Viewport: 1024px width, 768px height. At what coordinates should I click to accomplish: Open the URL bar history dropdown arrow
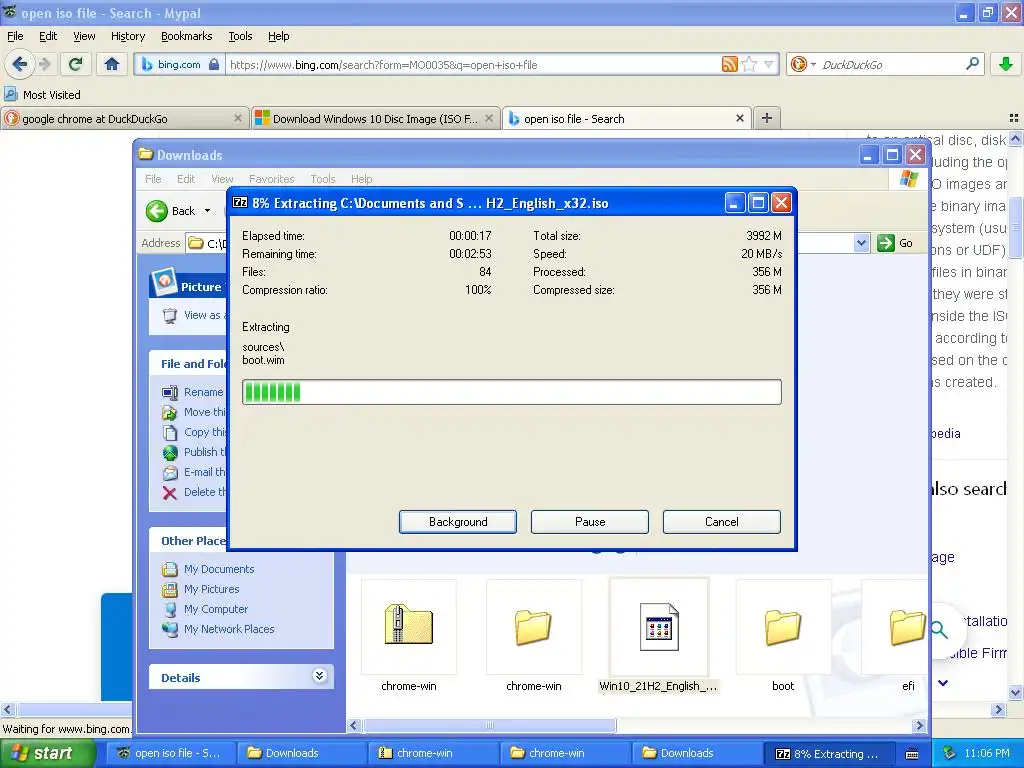[769, 64]
